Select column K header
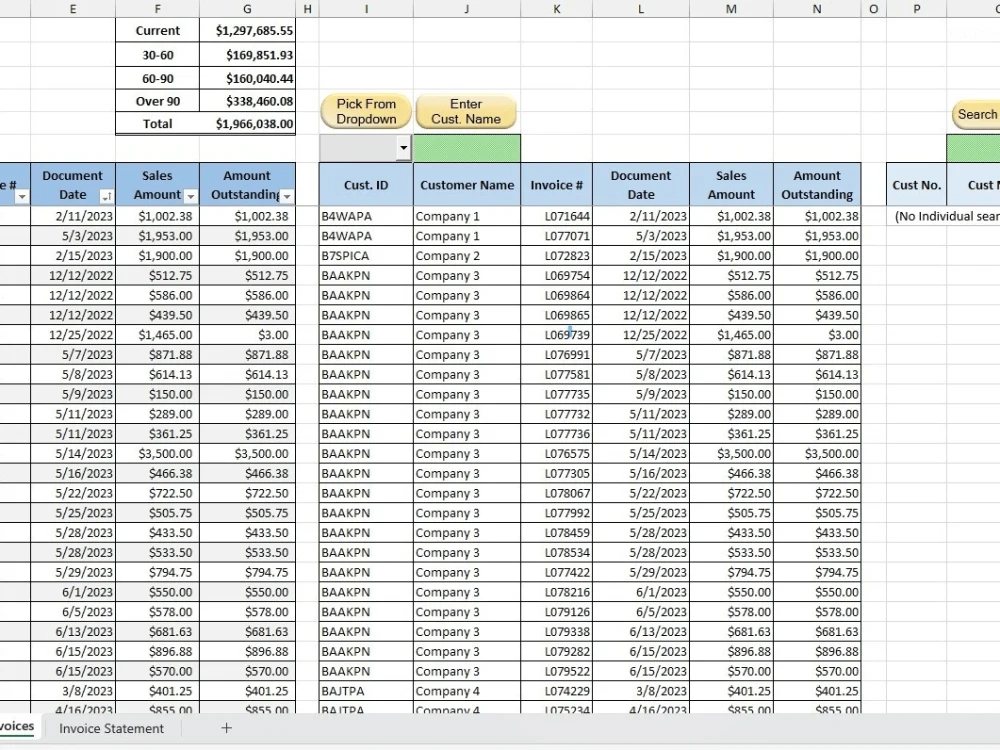 (x=557, y=9)
